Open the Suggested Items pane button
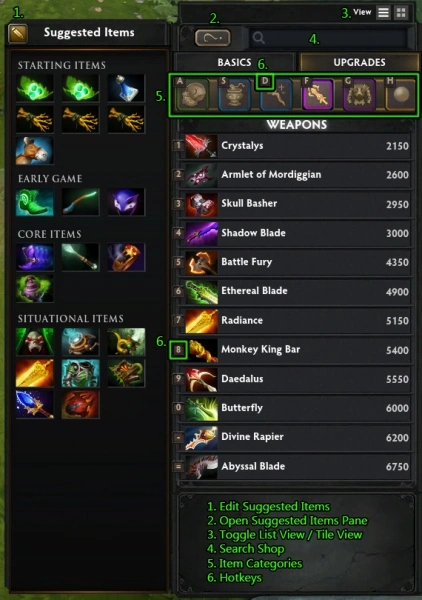The height and width of the screenshot is (600, 422). pos(213,38)
